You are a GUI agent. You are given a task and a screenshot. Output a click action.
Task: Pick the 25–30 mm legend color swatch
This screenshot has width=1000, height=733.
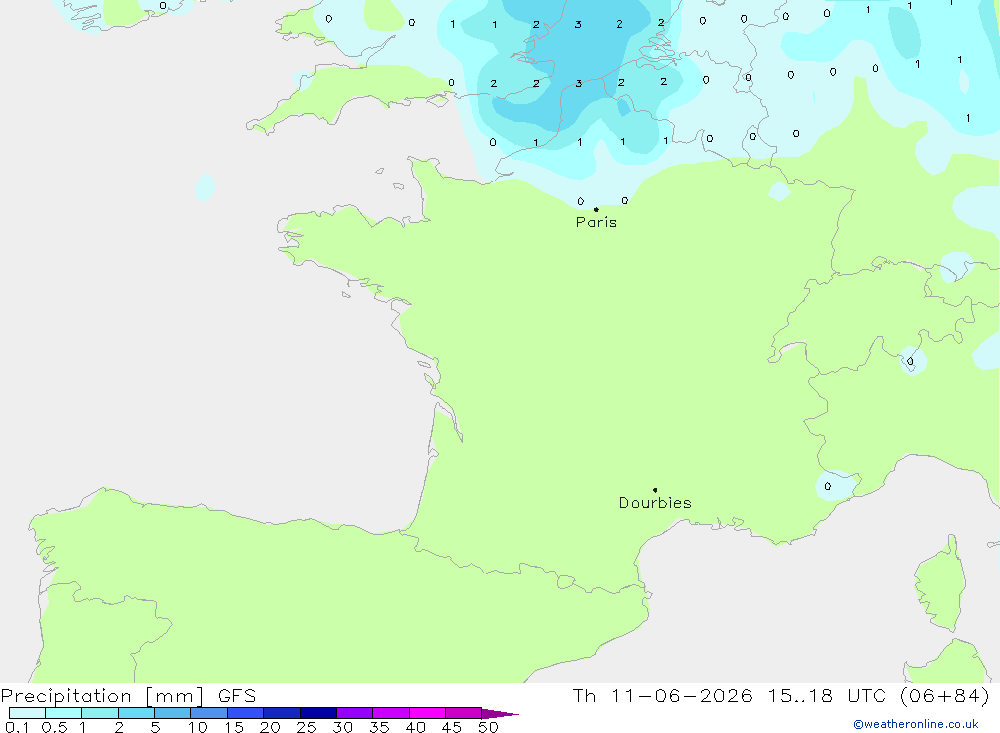tap(318, 713)
